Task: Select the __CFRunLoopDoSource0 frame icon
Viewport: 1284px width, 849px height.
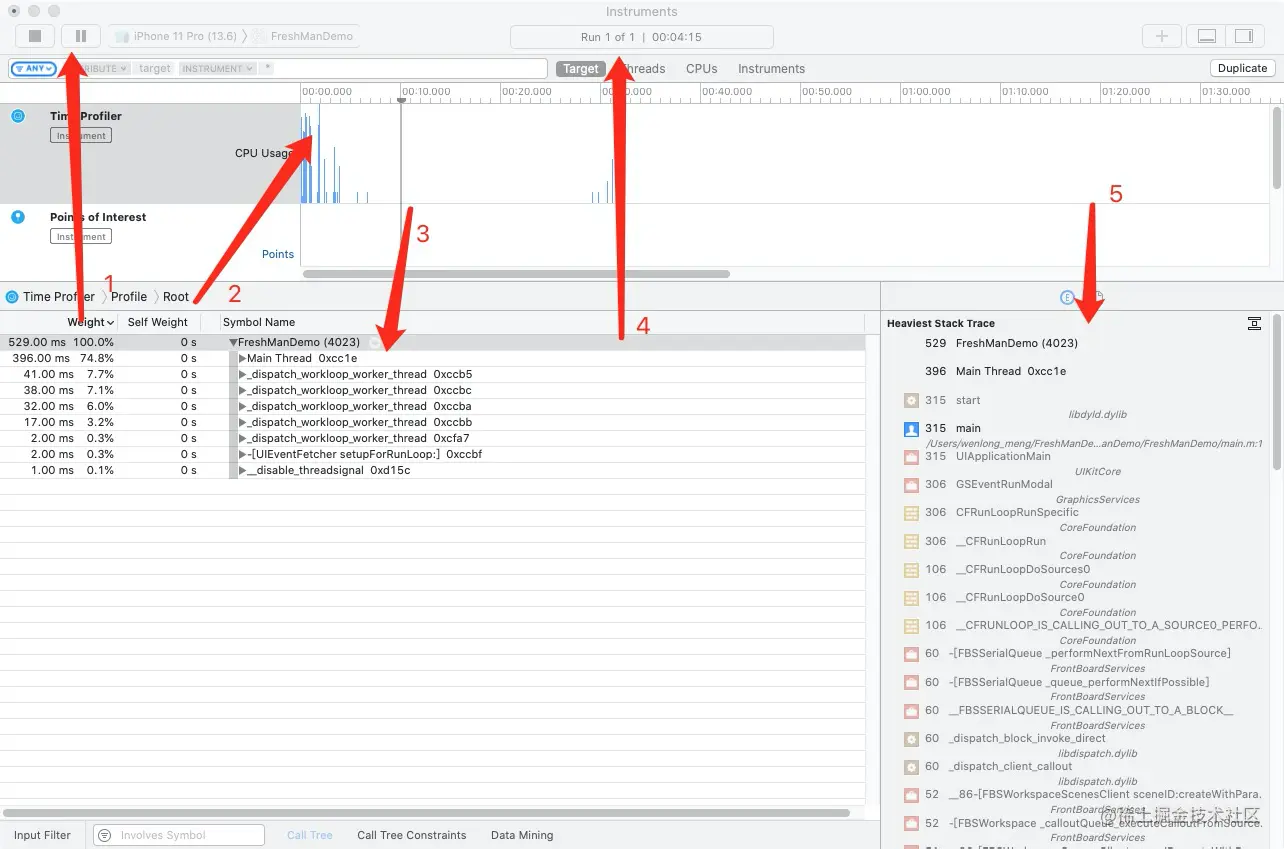Action: [x=911, y=597]
